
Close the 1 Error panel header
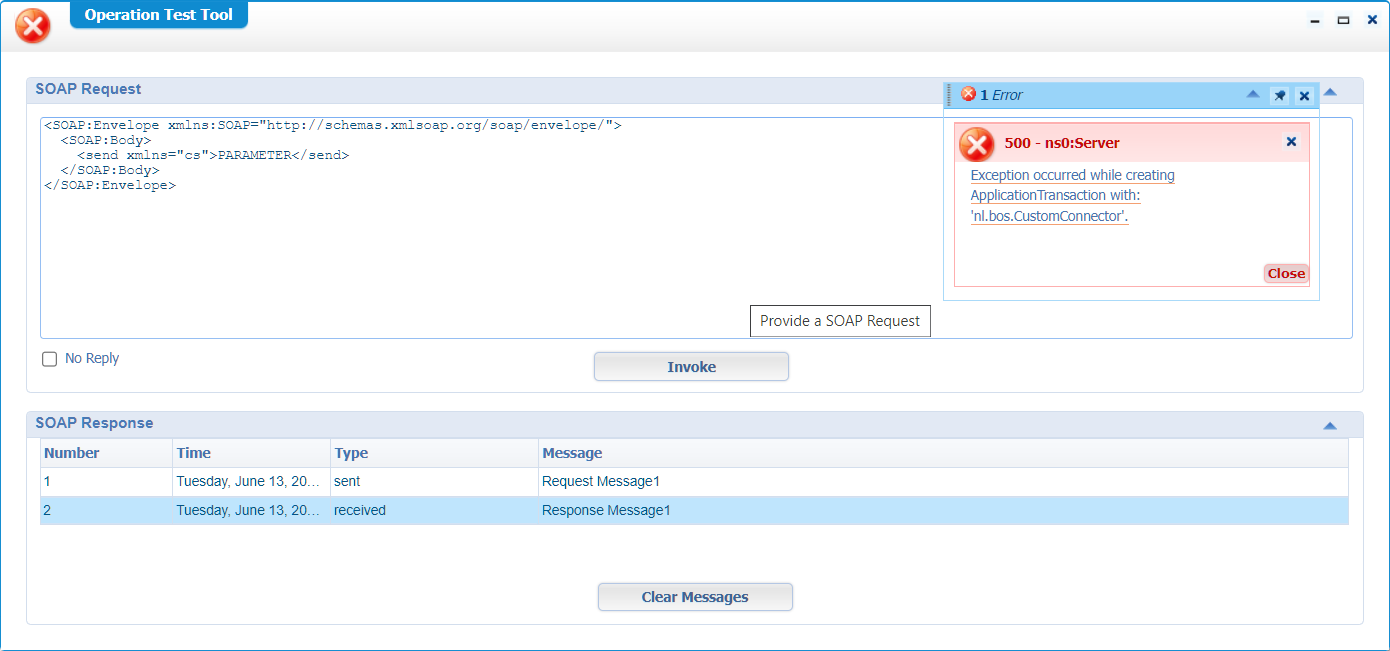[1304, 96]
